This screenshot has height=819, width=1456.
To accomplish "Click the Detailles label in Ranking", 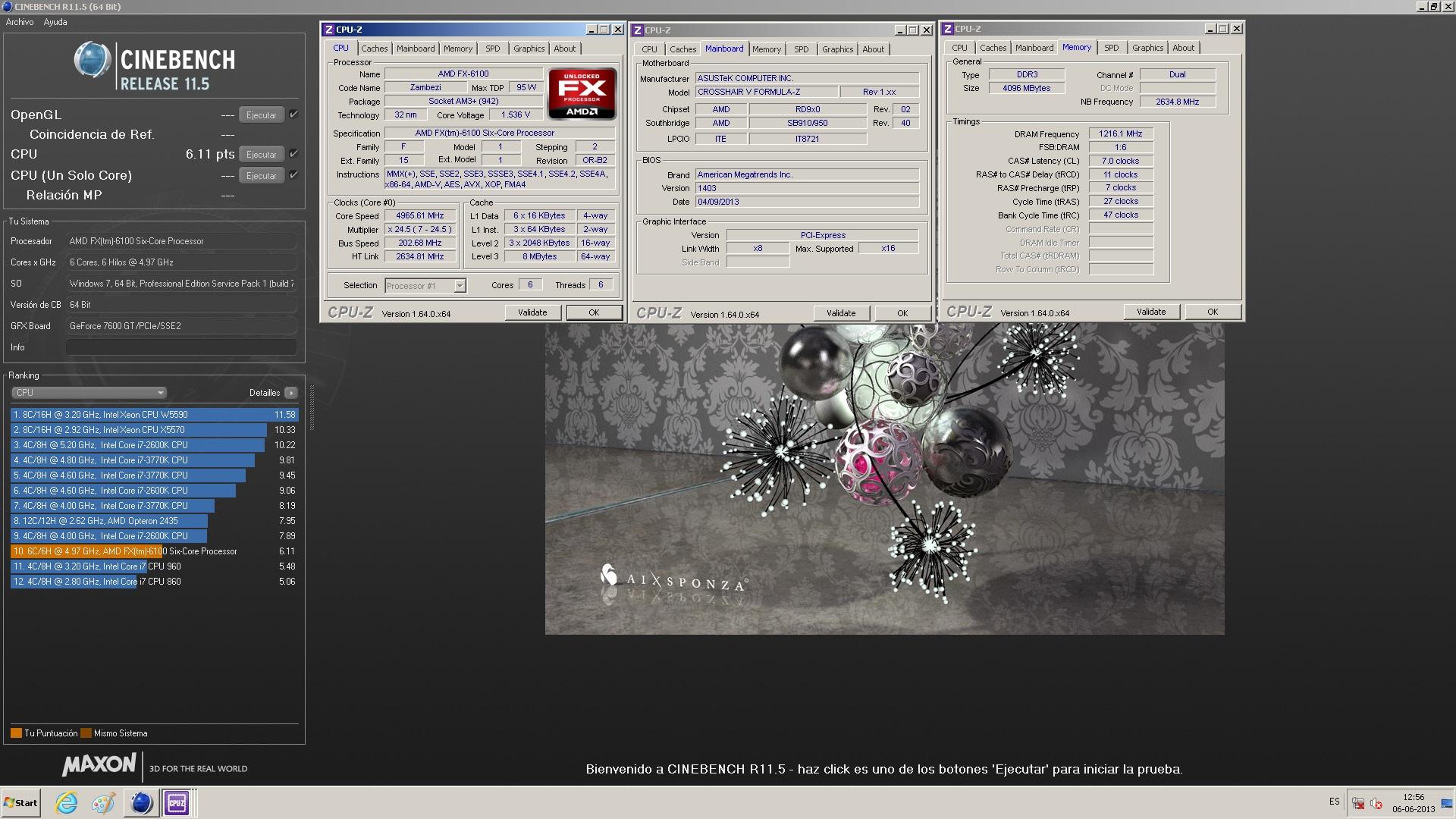I will point(265,393).
